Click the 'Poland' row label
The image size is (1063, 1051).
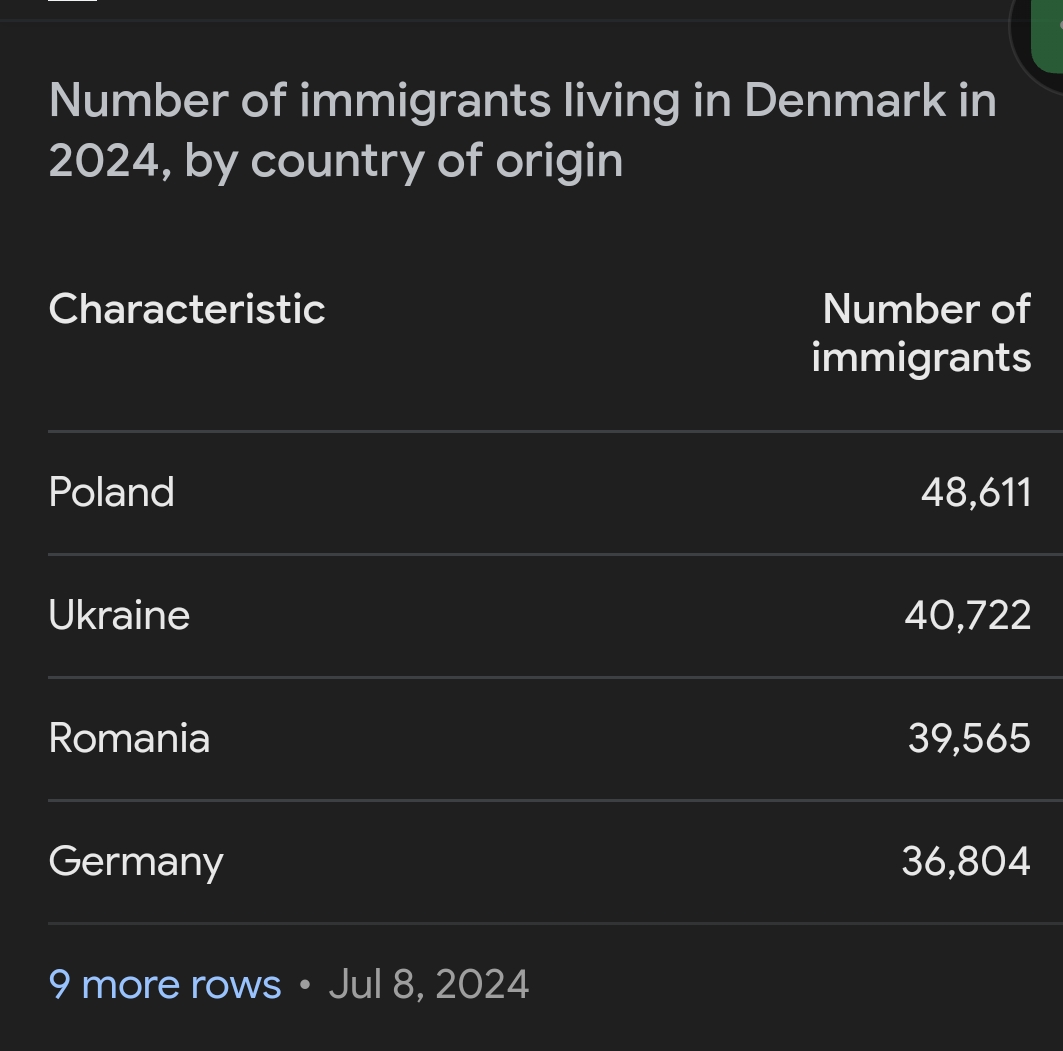[111, 492]
